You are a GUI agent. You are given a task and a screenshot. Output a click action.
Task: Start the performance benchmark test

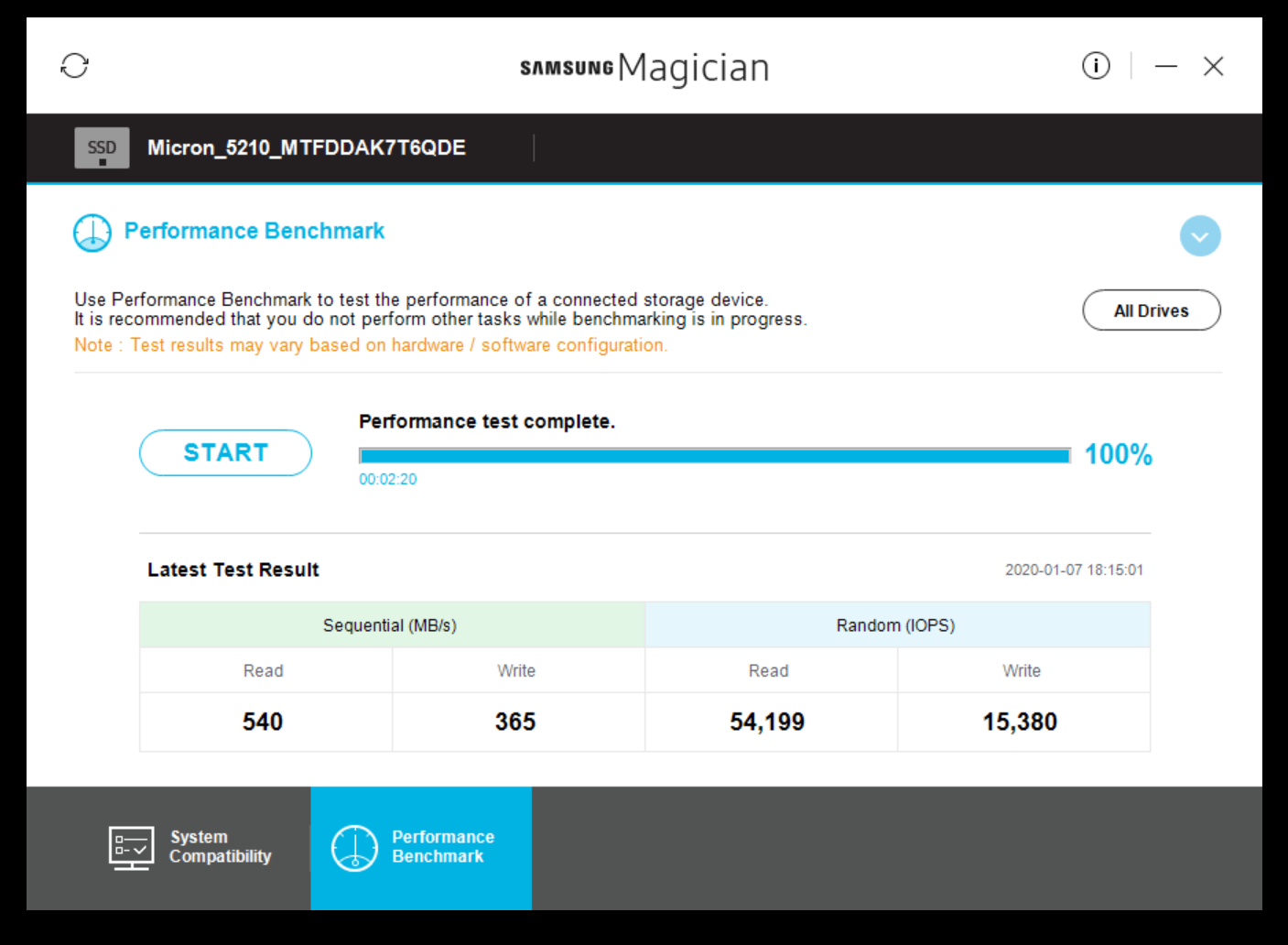pyautogui.click(x=225, y=452)
